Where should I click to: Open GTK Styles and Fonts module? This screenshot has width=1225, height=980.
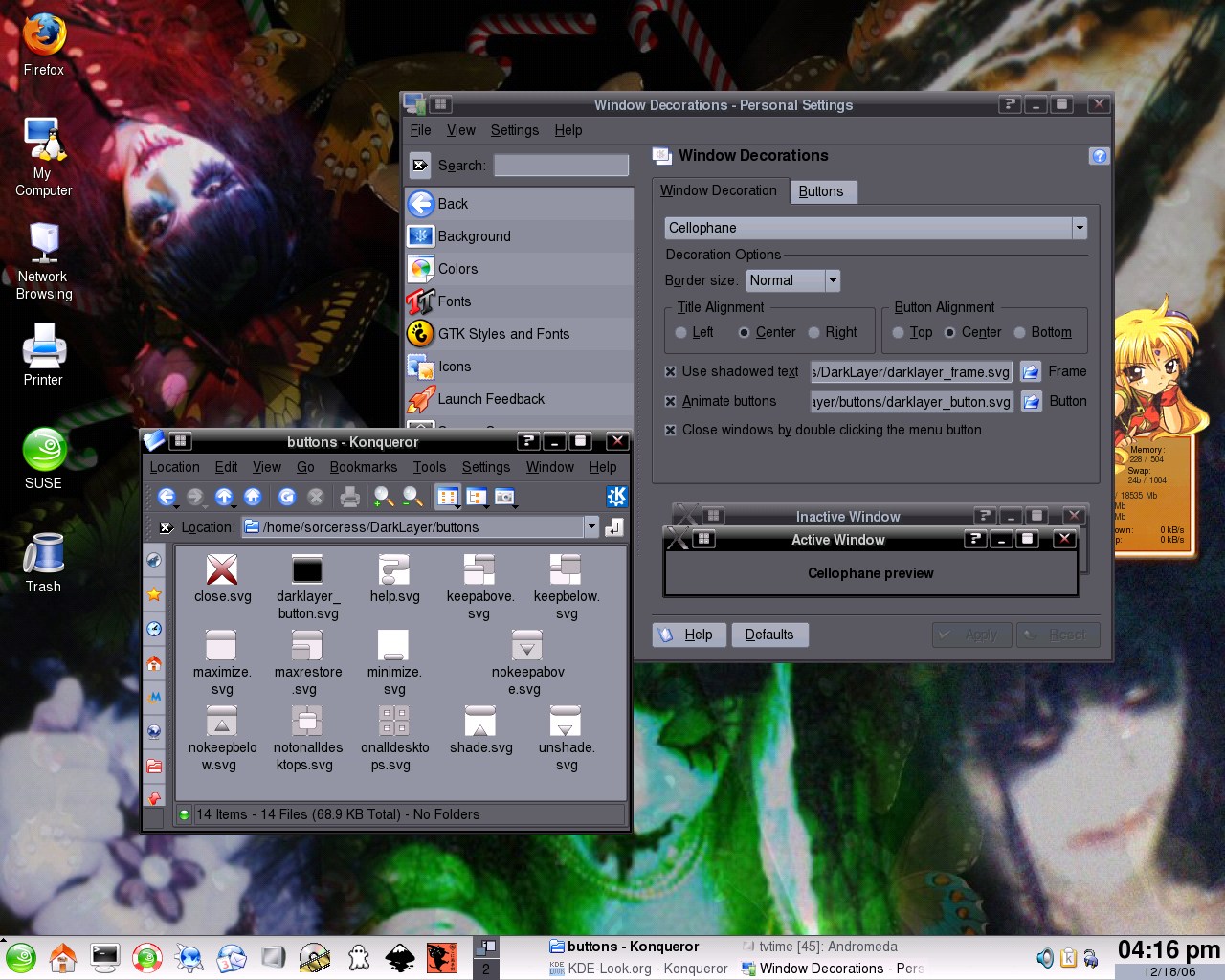pyautogui.click(x=520, y=334)
